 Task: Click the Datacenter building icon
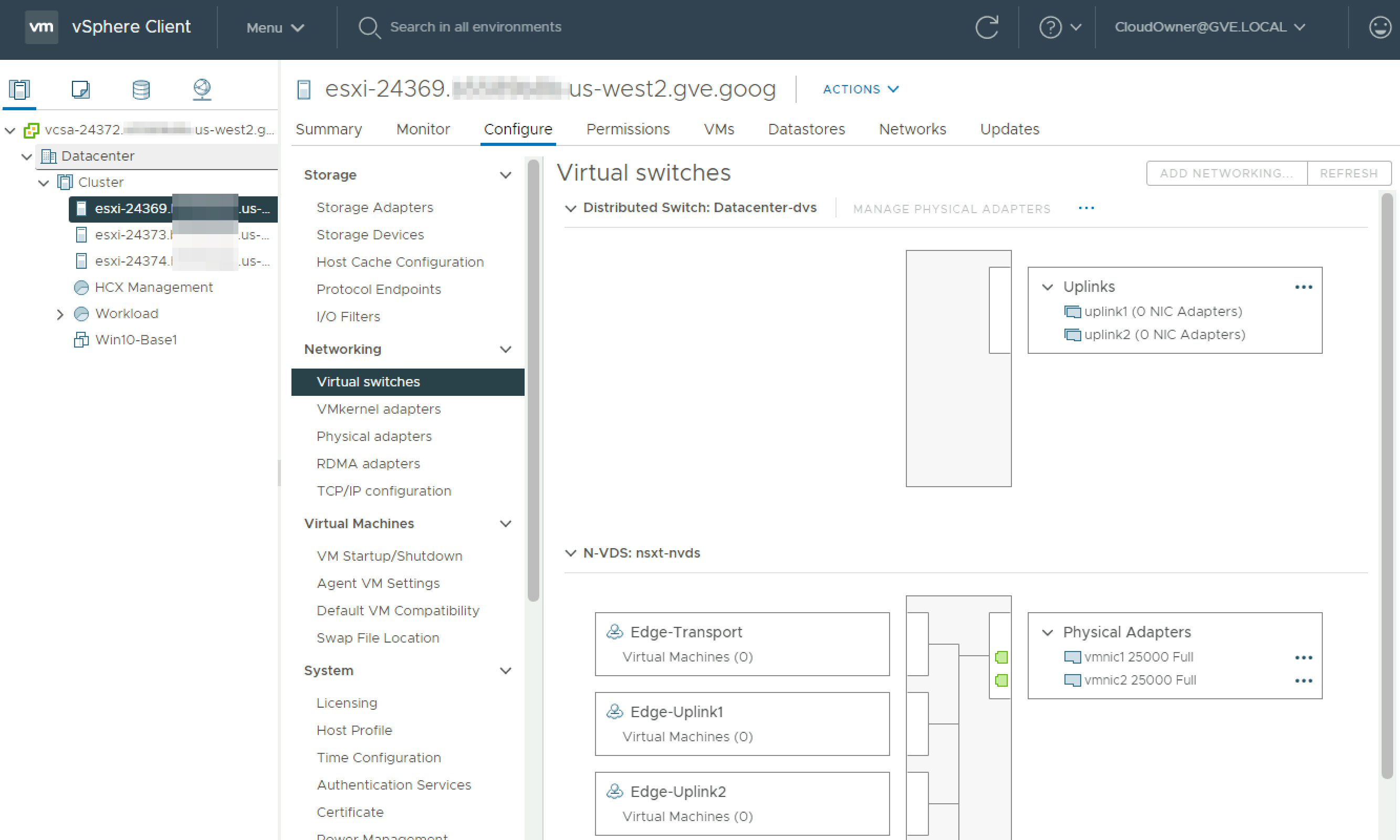coord(49,156)
